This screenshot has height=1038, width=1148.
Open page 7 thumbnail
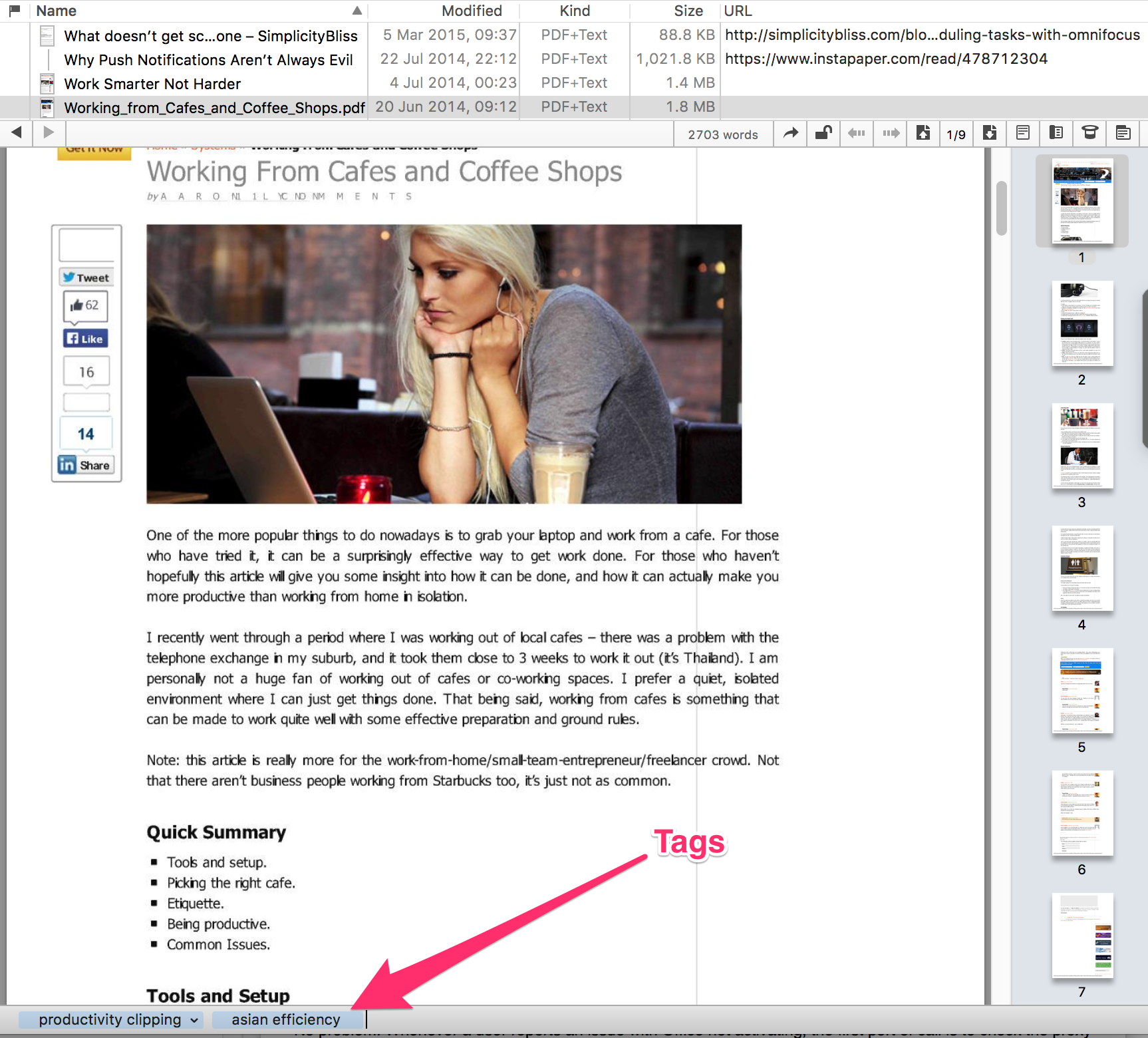pyautogui.click(x=1082, y=936)
